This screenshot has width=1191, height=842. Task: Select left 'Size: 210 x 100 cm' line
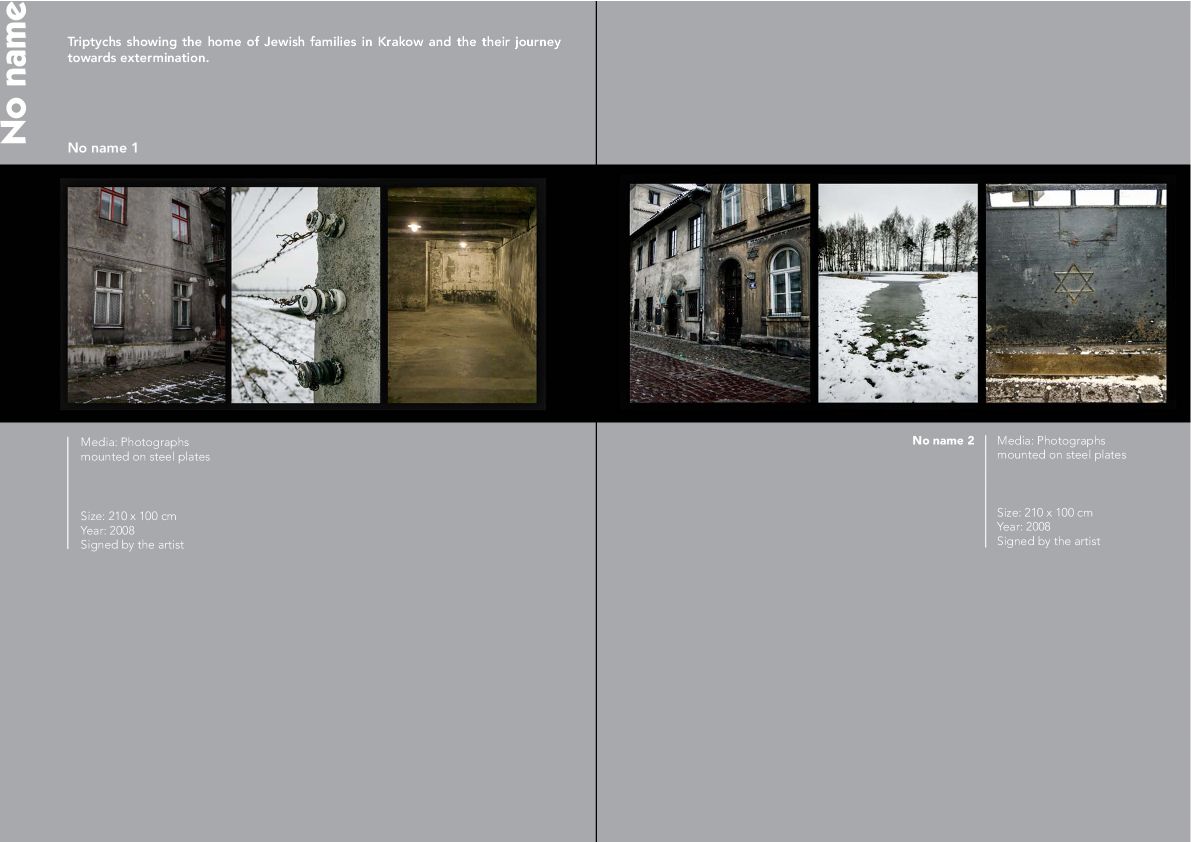coord(128,516)
